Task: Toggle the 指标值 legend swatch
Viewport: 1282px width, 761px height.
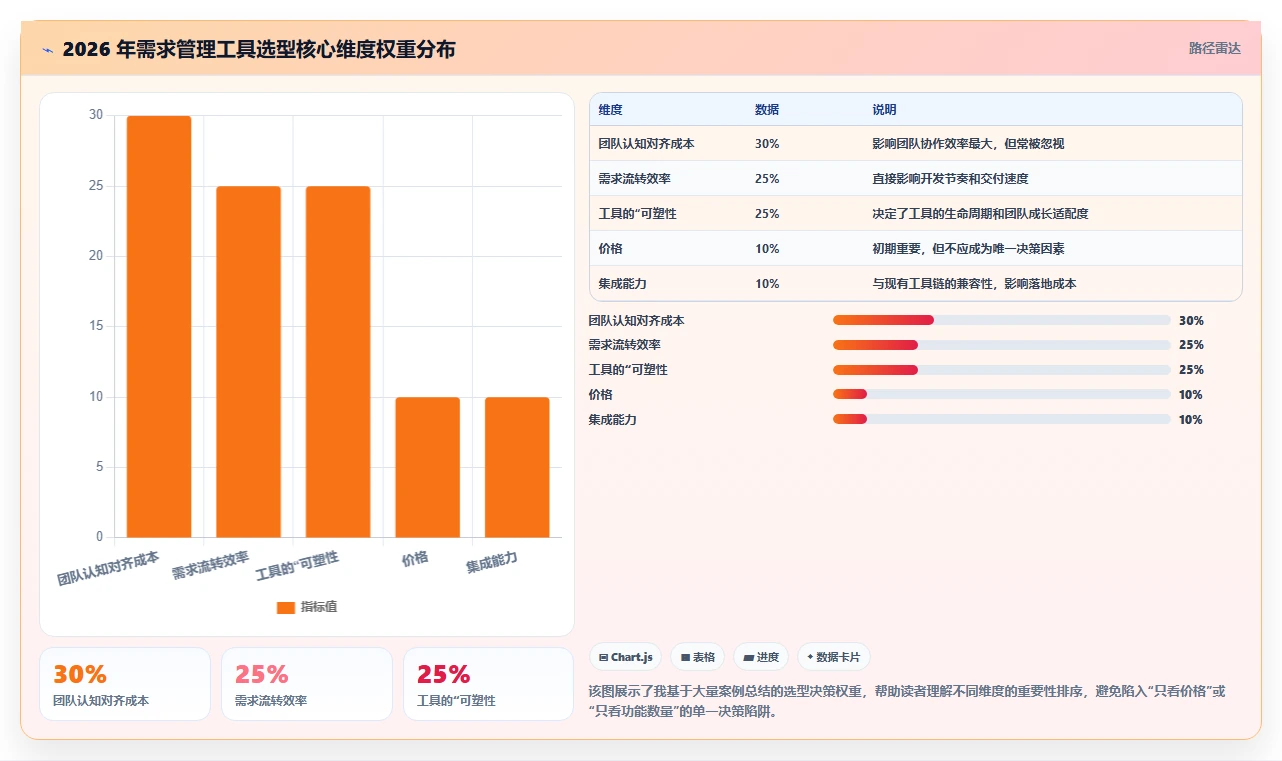Action: [286, 607]
